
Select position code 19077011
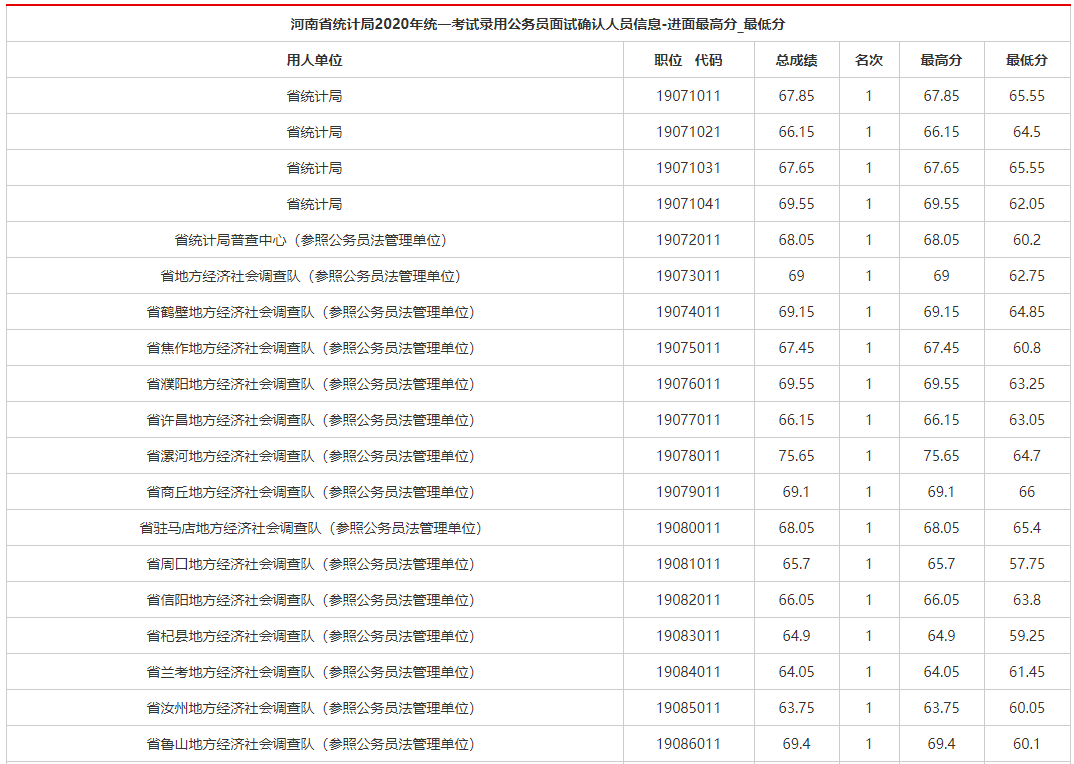click(x=688, y=420)
